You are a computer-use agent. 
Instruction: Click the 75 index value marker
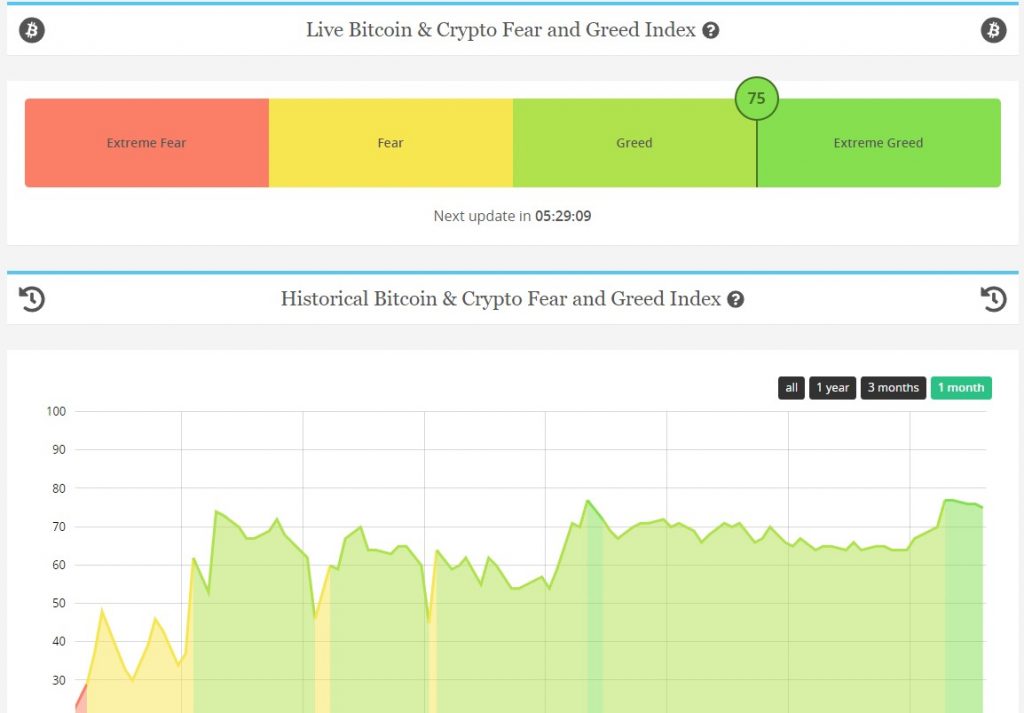[756, 99]
